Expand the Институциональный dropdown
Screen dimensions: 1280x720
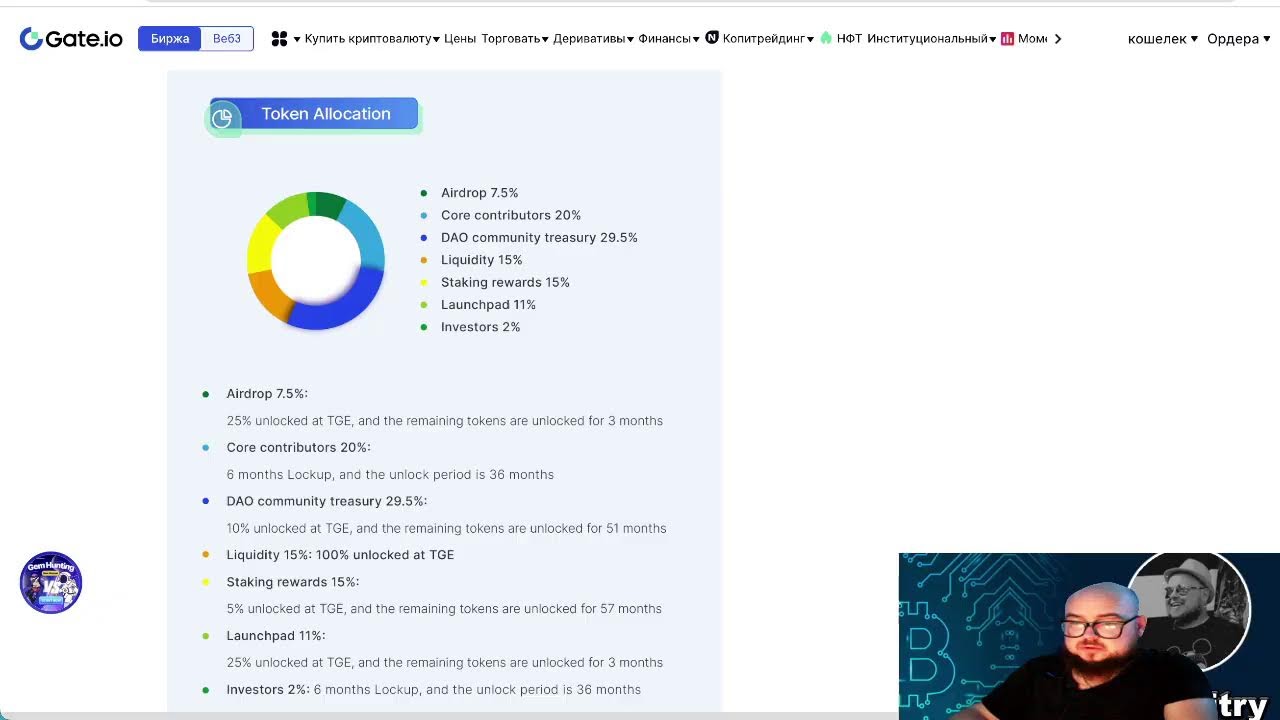pyautogui.click(x=932, y=39)
